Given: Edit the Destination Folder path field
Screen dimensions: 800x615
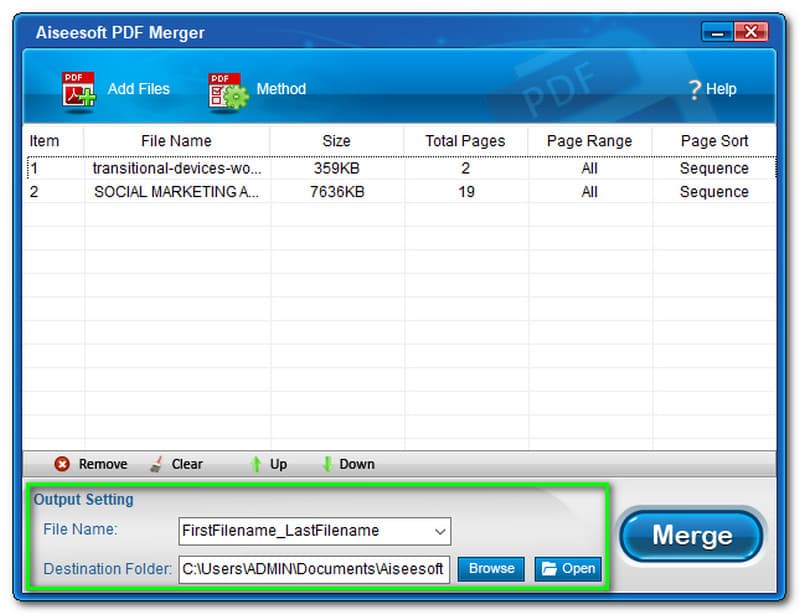Looking at the screenshot, I should pos(313,569).
